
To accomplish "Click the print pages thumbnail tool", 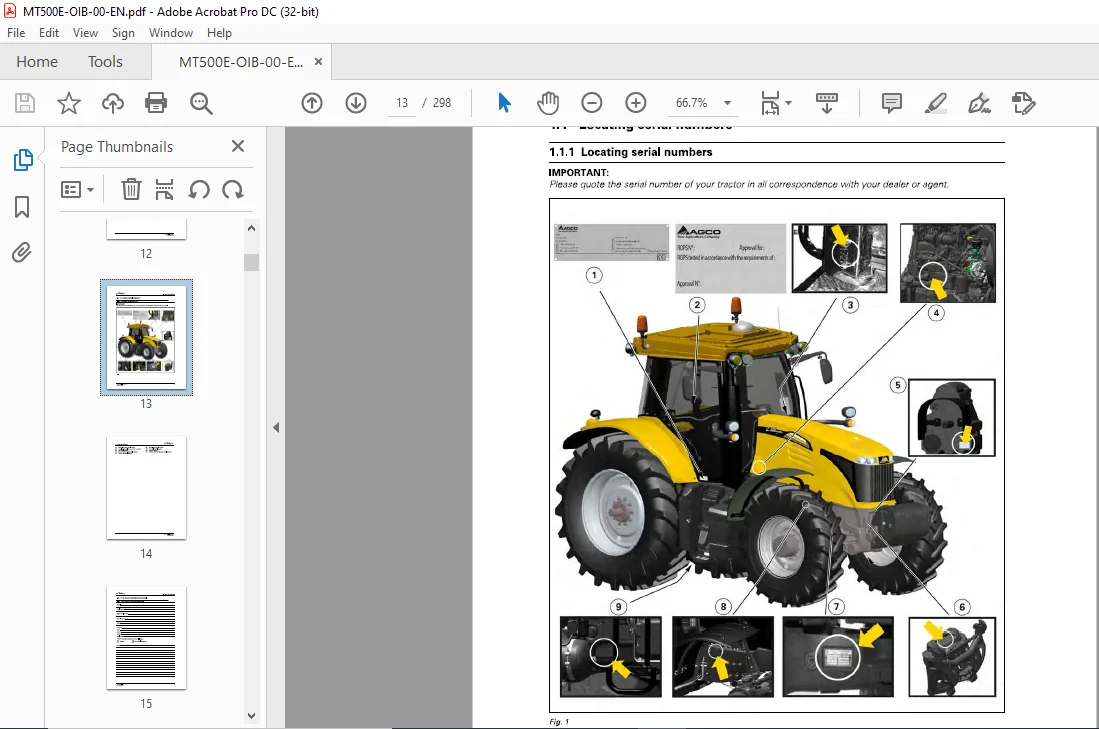I will (x=164, y=189).
